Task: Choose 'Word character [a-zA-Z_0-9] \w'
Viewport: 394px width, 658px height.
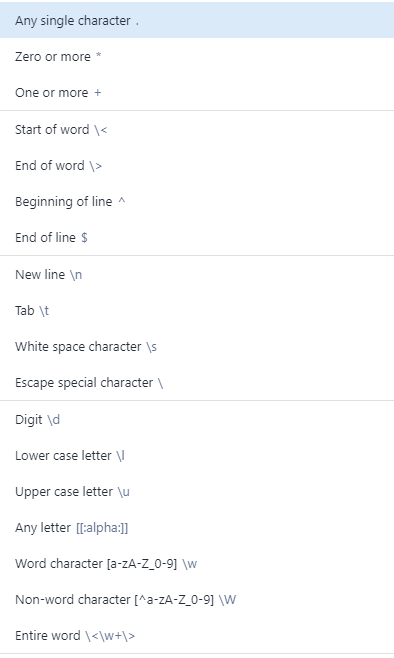Action: pos(197,564)
